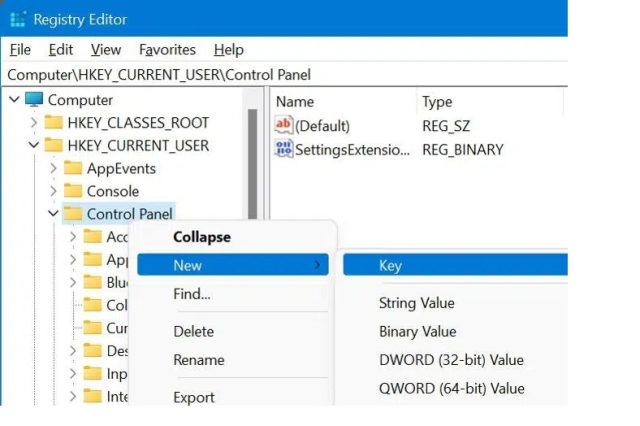This screenshot has width=640, height=426.
Task: Expand the Acc subkey chevron
Action: [73, 236]
